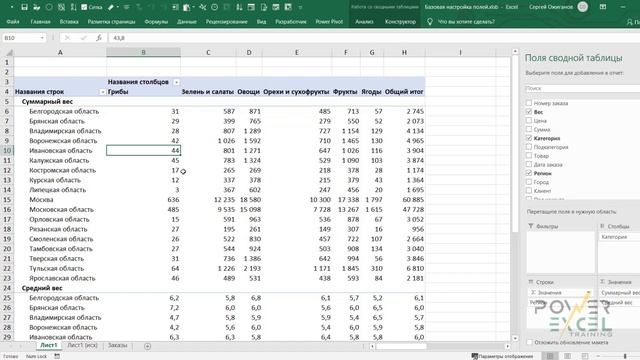Viewport: 640px width, 360px height.
Task: Click the confirm entry checkmark in formula bar
Action: click(83, 38)
